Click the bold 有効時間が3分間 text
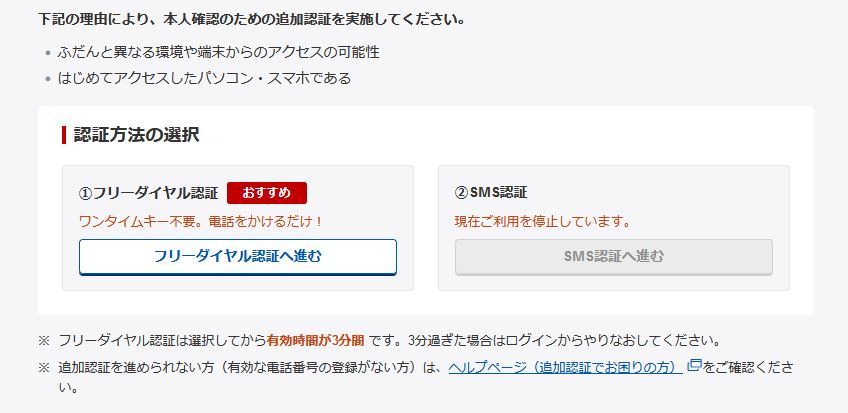The width and height of the screenshot is (848, 413). coord(315,340)
